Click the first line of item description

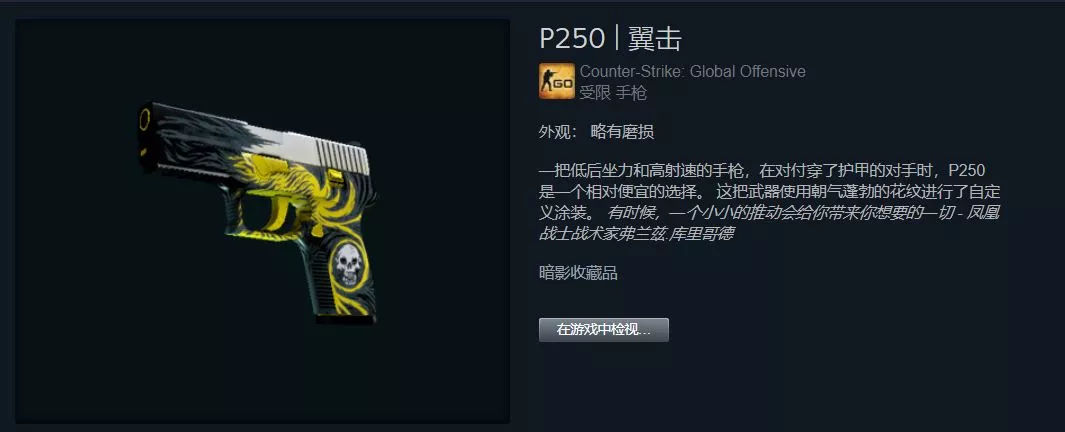click(762, 170)
